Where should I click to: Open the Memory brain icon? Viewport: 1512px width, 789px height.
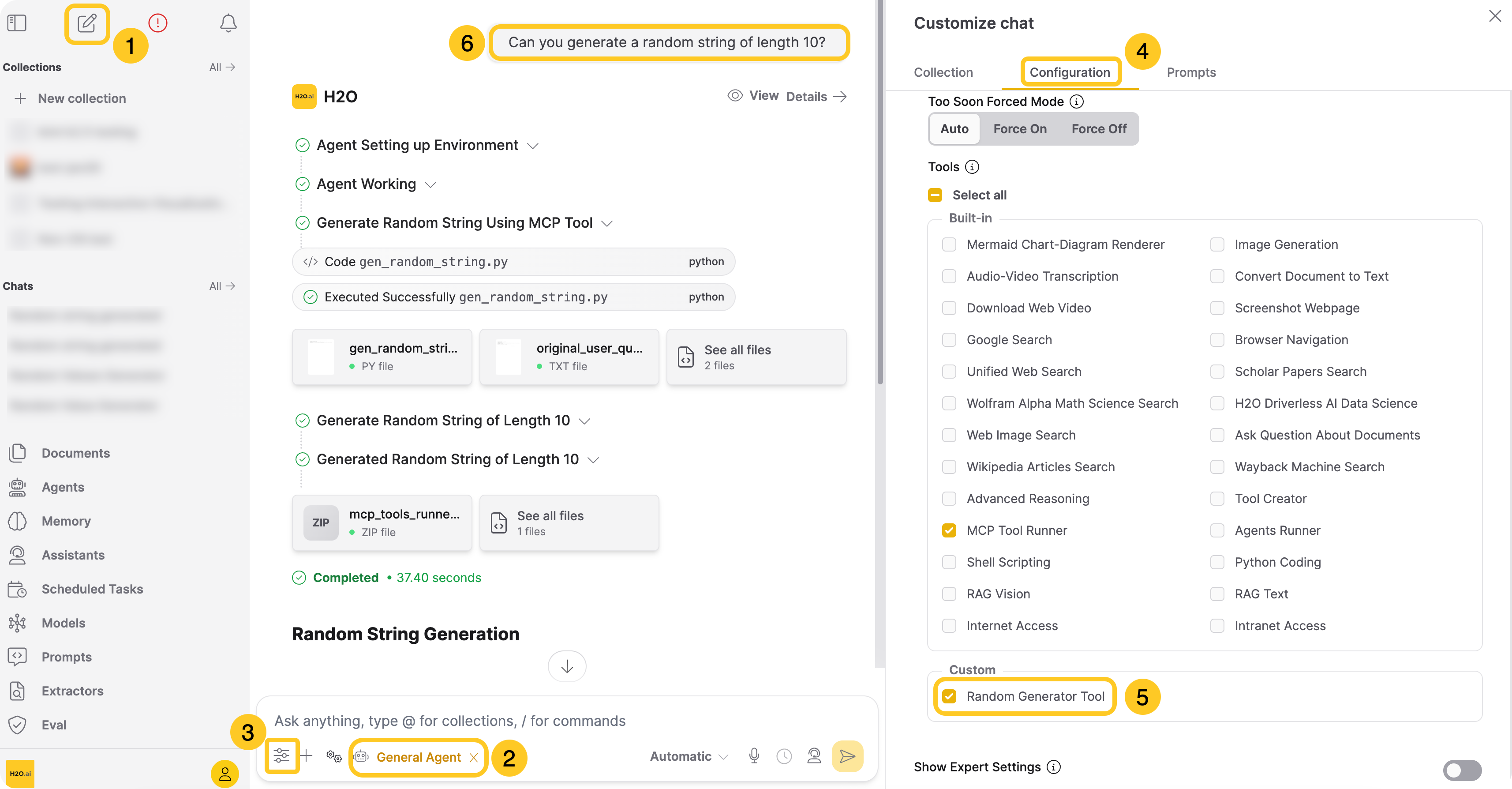[18, 521]
